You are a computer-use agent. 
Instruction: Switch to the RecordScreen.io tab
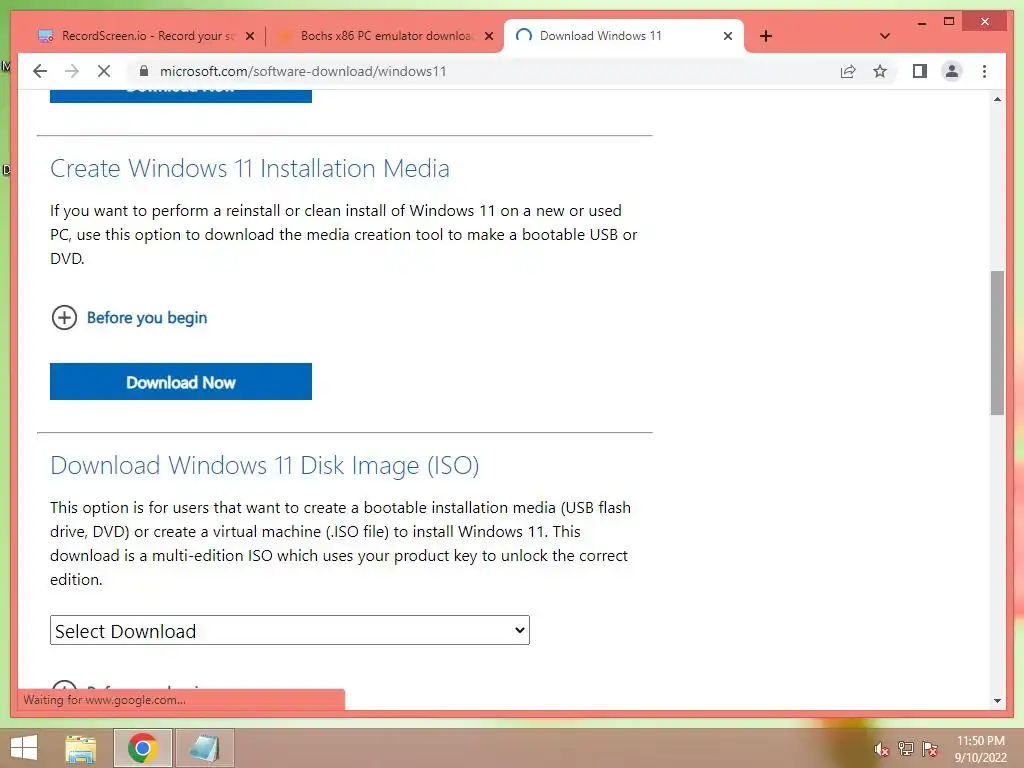click(146, 36)
